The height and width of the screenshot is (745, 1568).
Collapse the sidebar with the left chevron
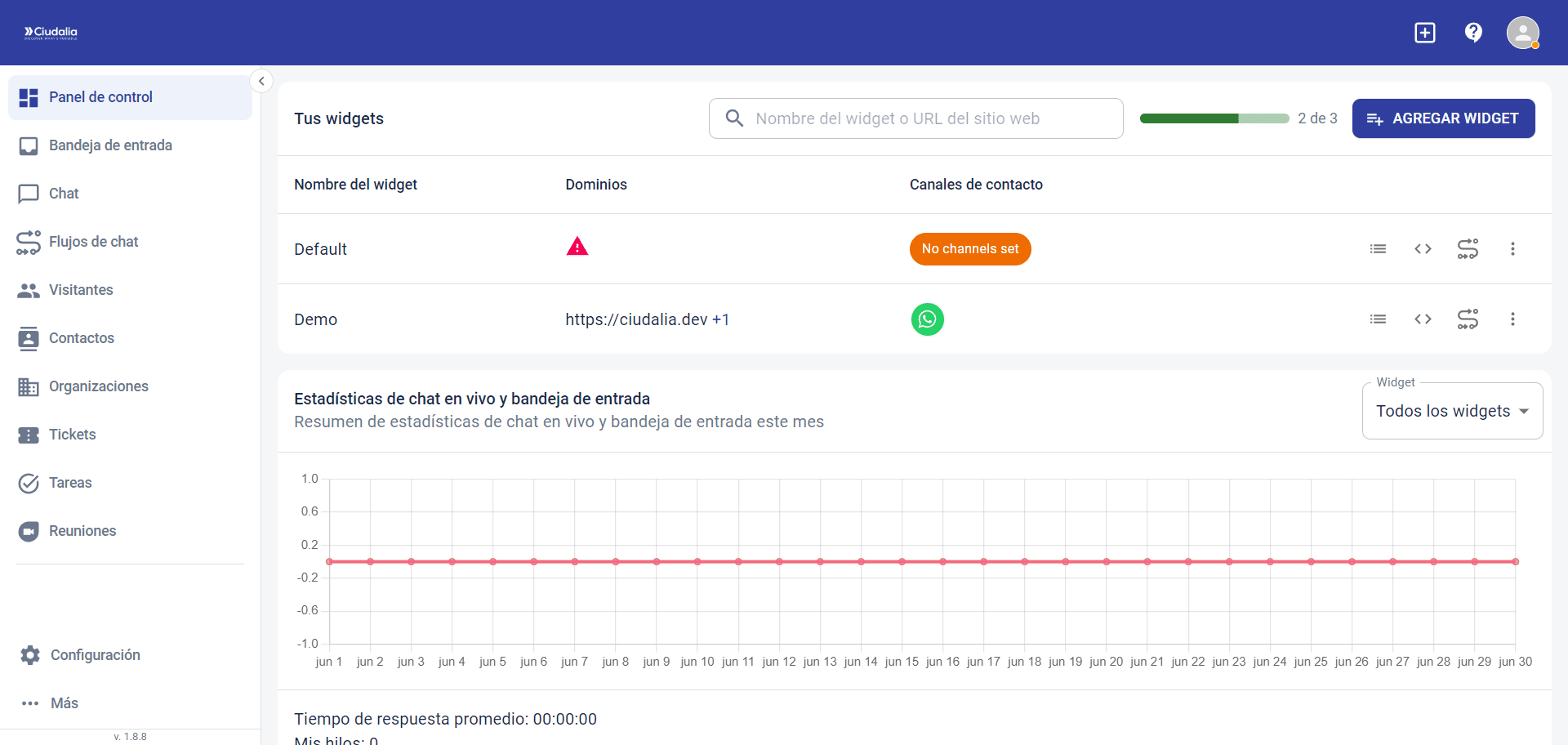coord(261,81)
